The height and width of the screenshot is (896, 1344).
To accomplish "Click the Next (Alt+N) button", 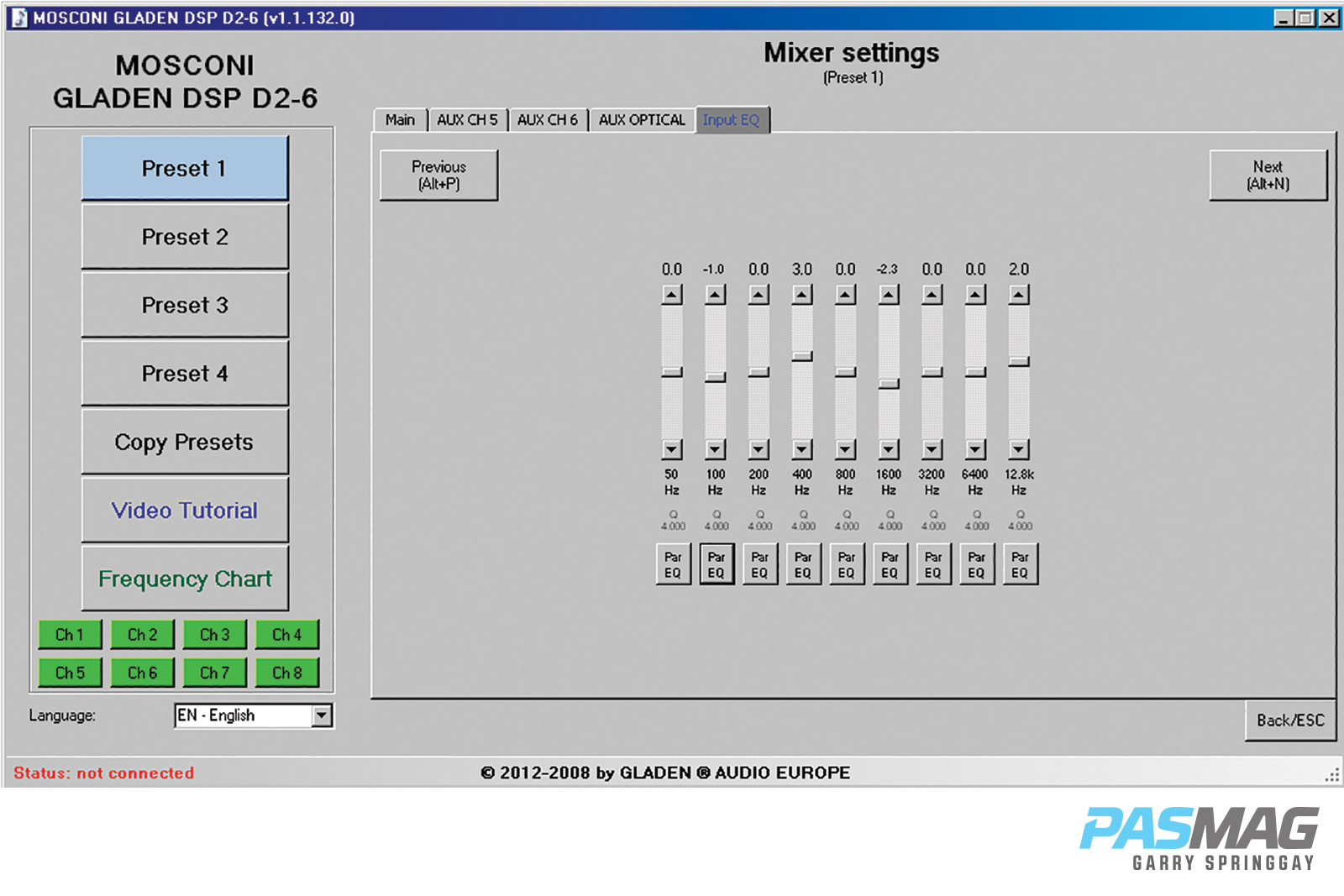I will point(1268,175).
